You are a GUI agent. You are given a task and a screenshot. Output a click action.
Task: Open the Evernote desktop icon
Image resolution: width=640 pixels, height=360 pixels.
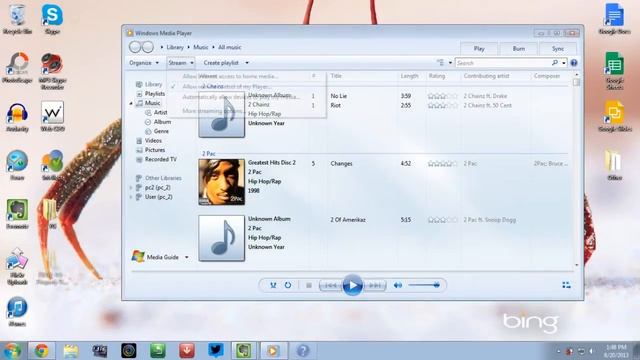coord(17,214)
